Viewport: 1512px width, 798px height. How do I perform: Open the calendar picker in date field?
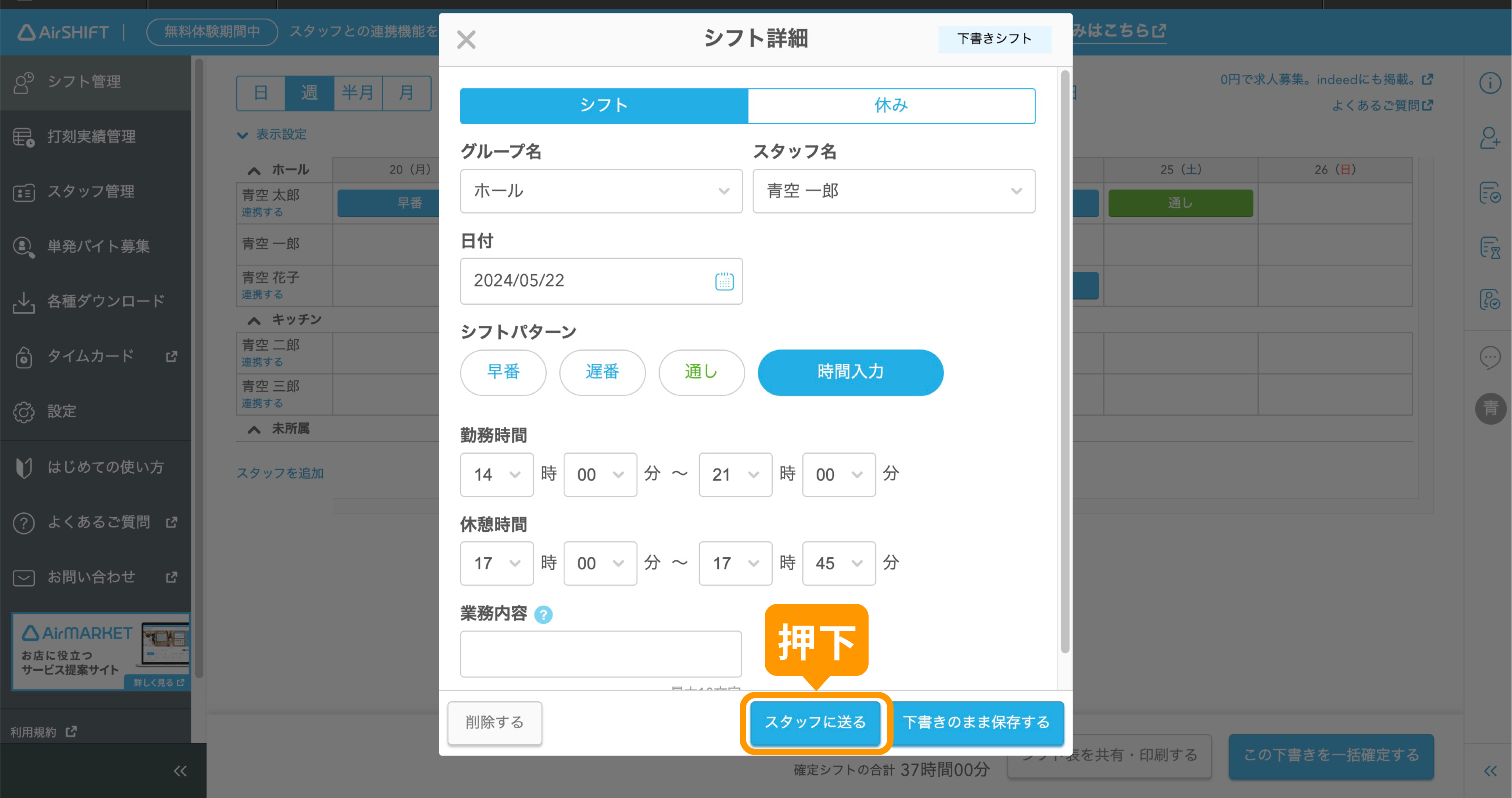[724, 281]
